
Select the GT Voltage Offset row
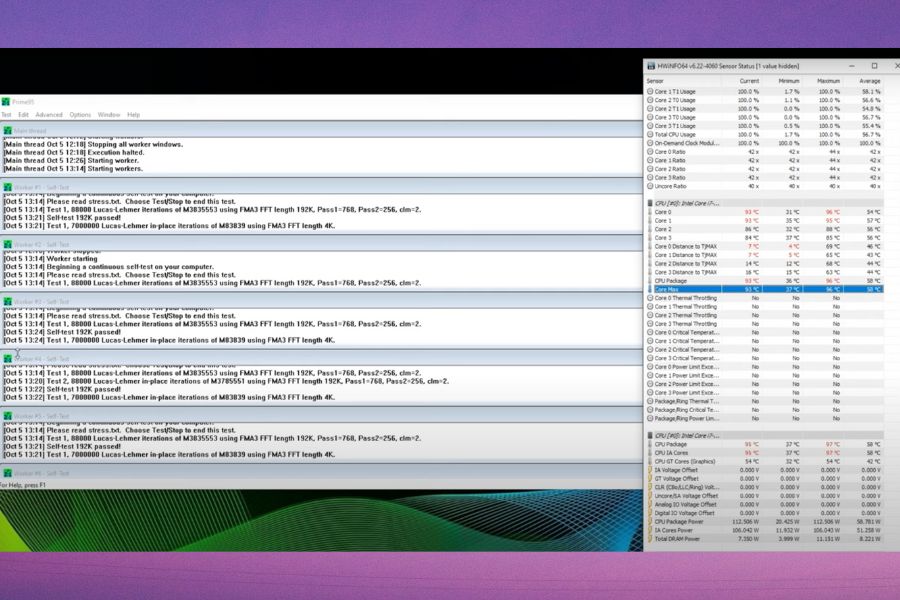point(765,479)
